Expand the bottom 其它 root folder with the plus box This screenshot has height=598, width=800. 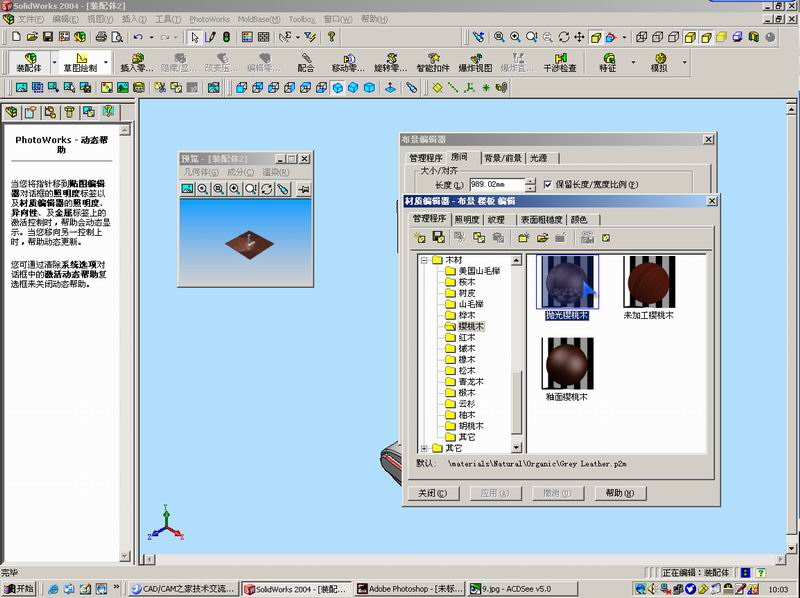(424, 448)
